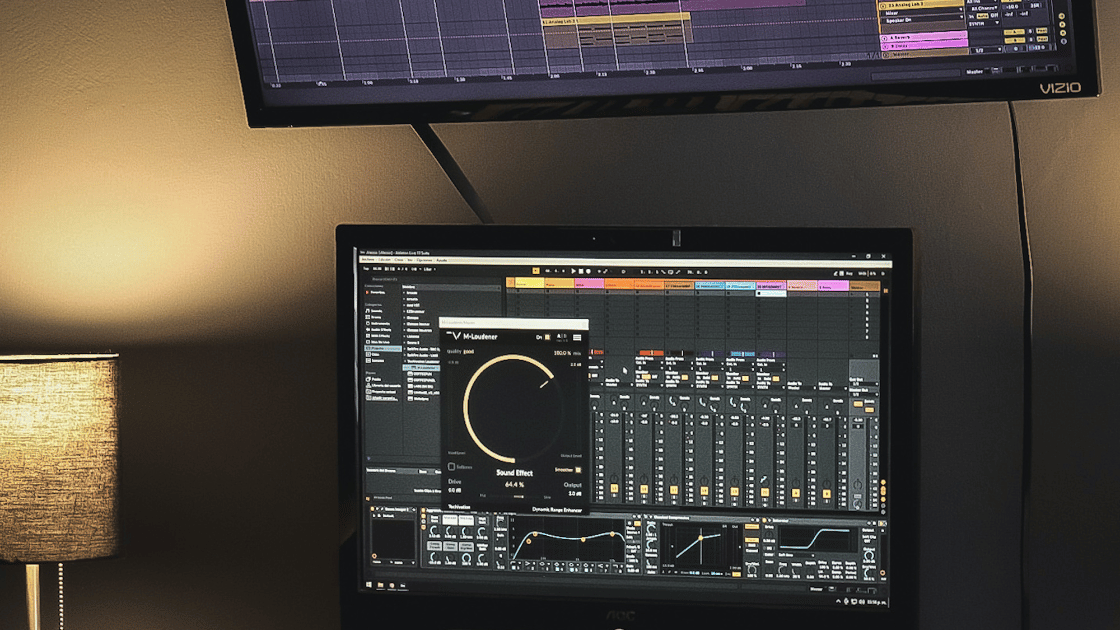
Task: Open Packs in browser places
Action: point(376,379)
